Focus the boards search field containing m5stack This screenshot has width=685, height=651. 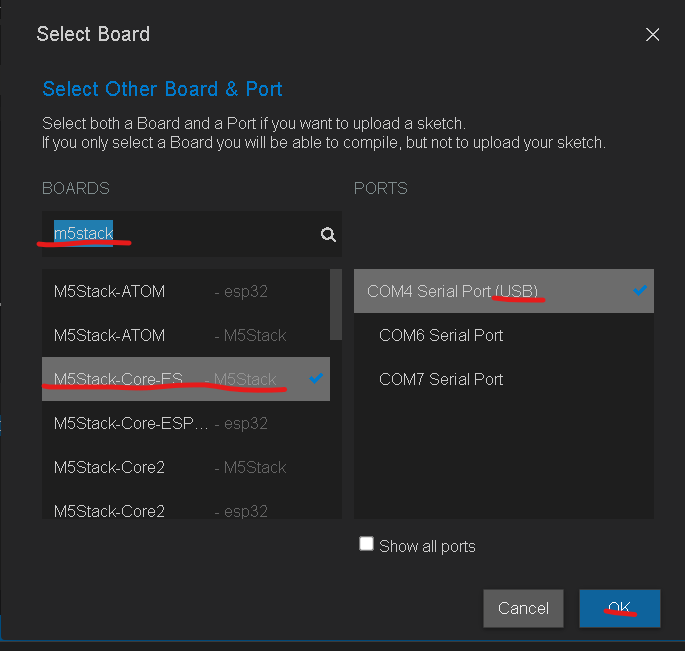[192, 234]
